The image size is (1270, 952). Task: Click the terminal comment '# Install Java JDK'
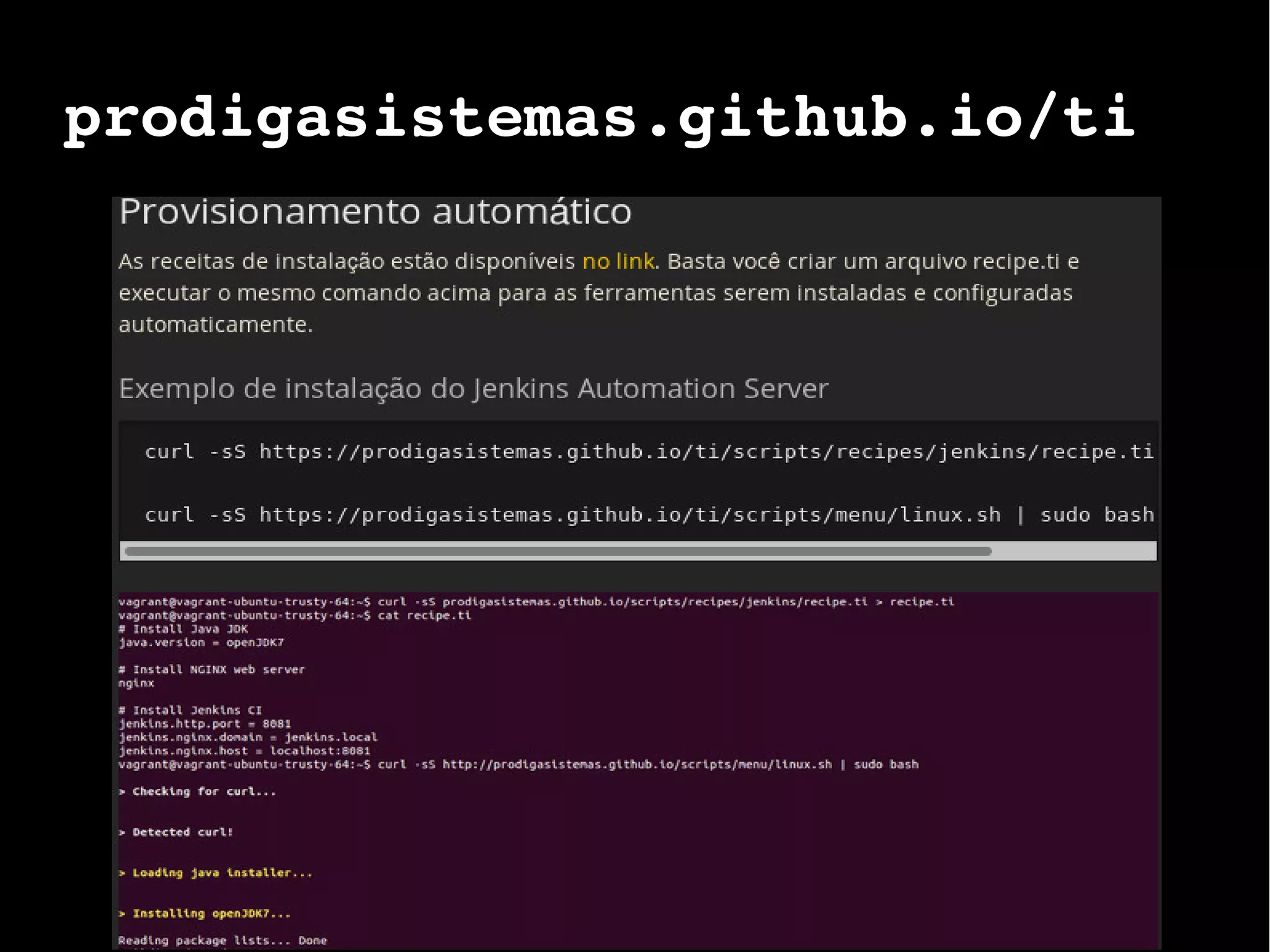(184, 629)
